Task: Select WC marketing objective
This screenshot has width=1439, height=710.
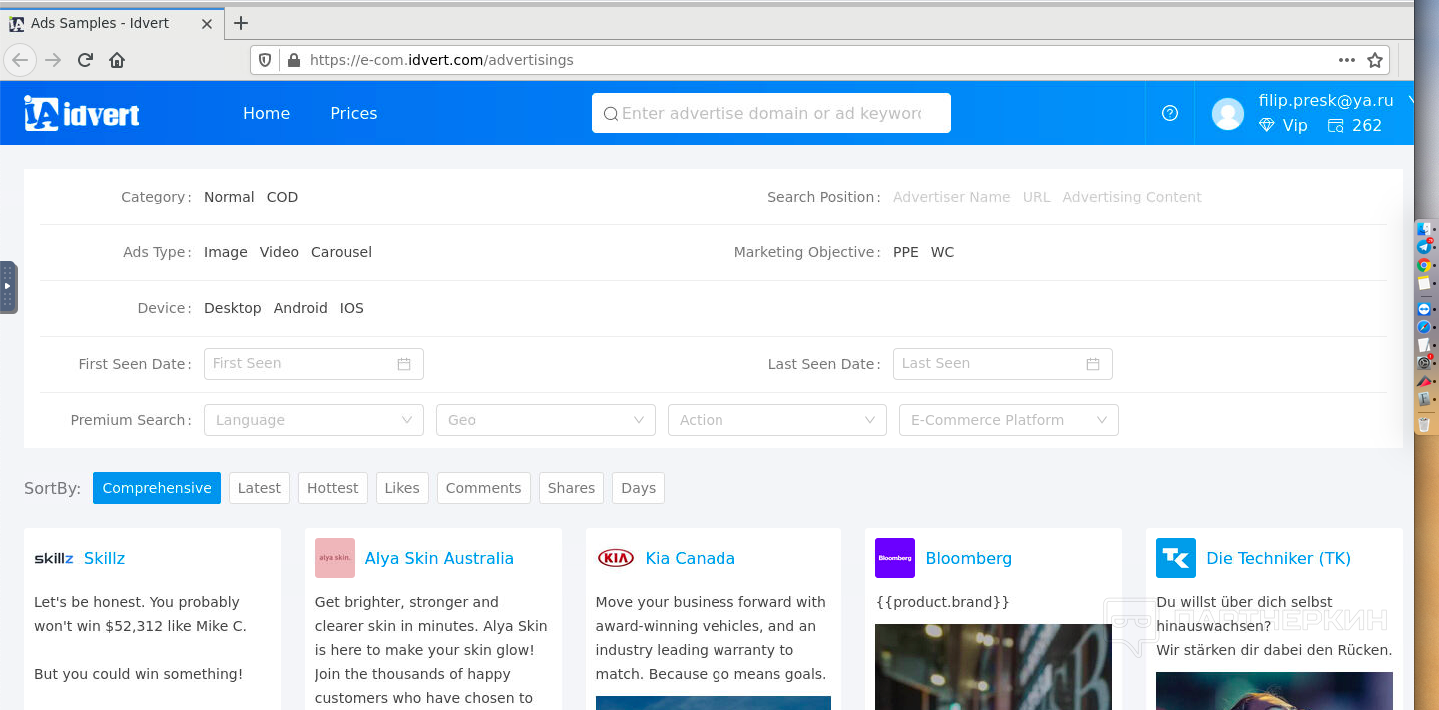Action: tap(943, 252)
